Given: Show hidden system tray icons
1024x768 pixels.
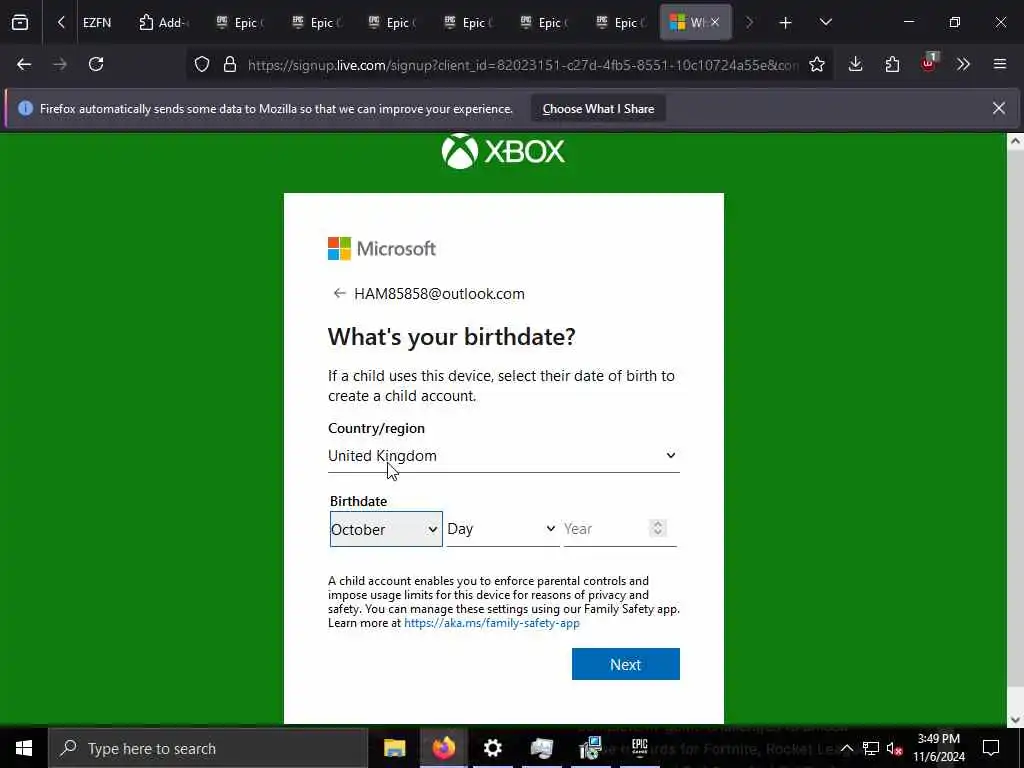Looking at the screenshot, I should point(846,748).
